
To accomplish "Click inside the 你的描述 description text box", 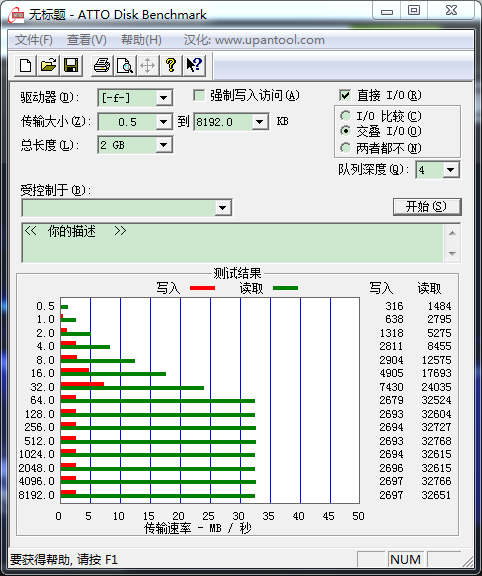I will pos(233,242).
